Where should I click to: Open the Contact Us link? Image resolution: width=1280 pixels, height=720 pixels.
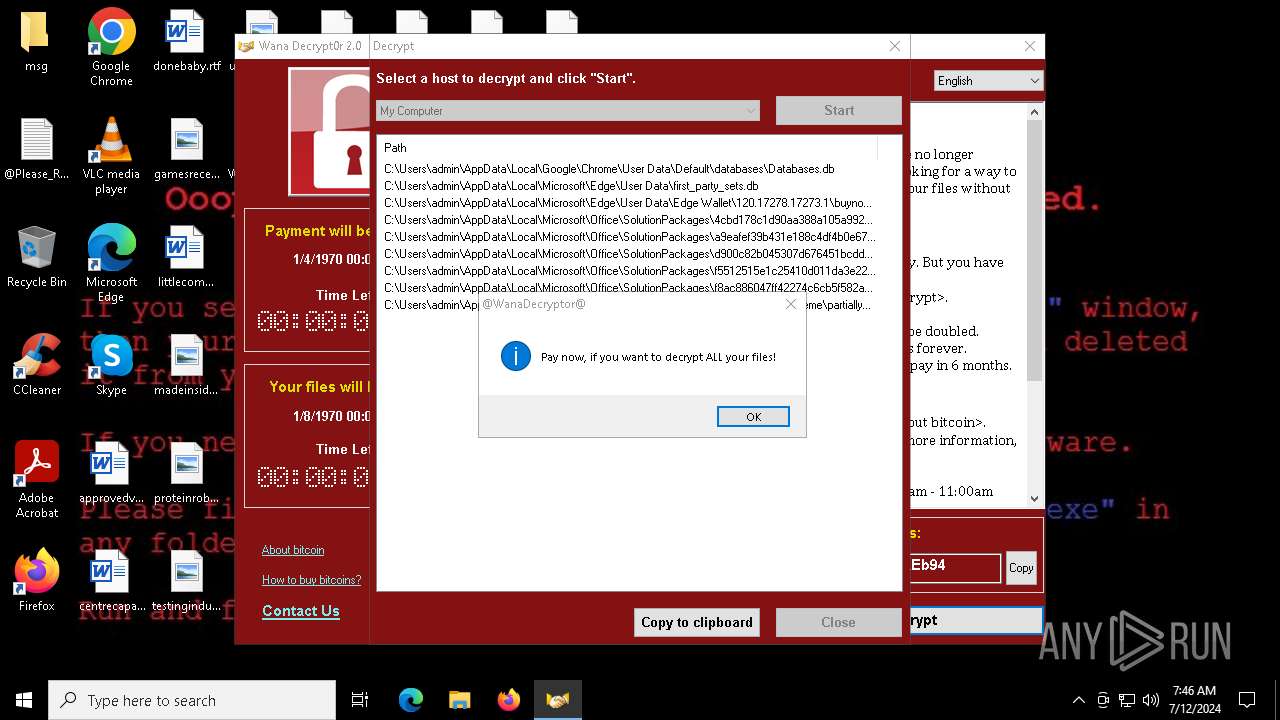coord(301,611)
